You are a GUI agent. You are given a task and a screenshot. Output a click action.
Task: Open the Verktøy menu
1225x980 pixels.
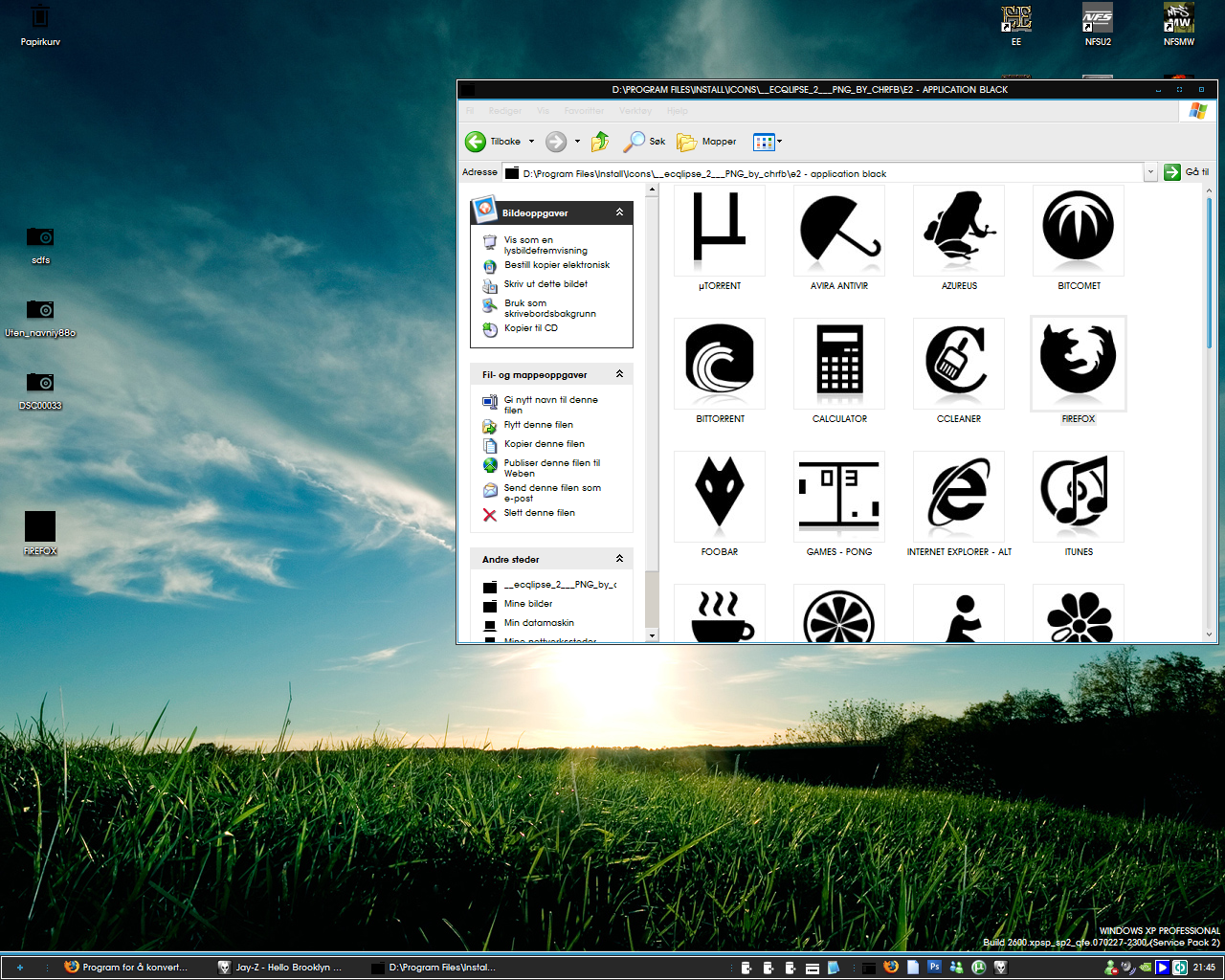635,111
